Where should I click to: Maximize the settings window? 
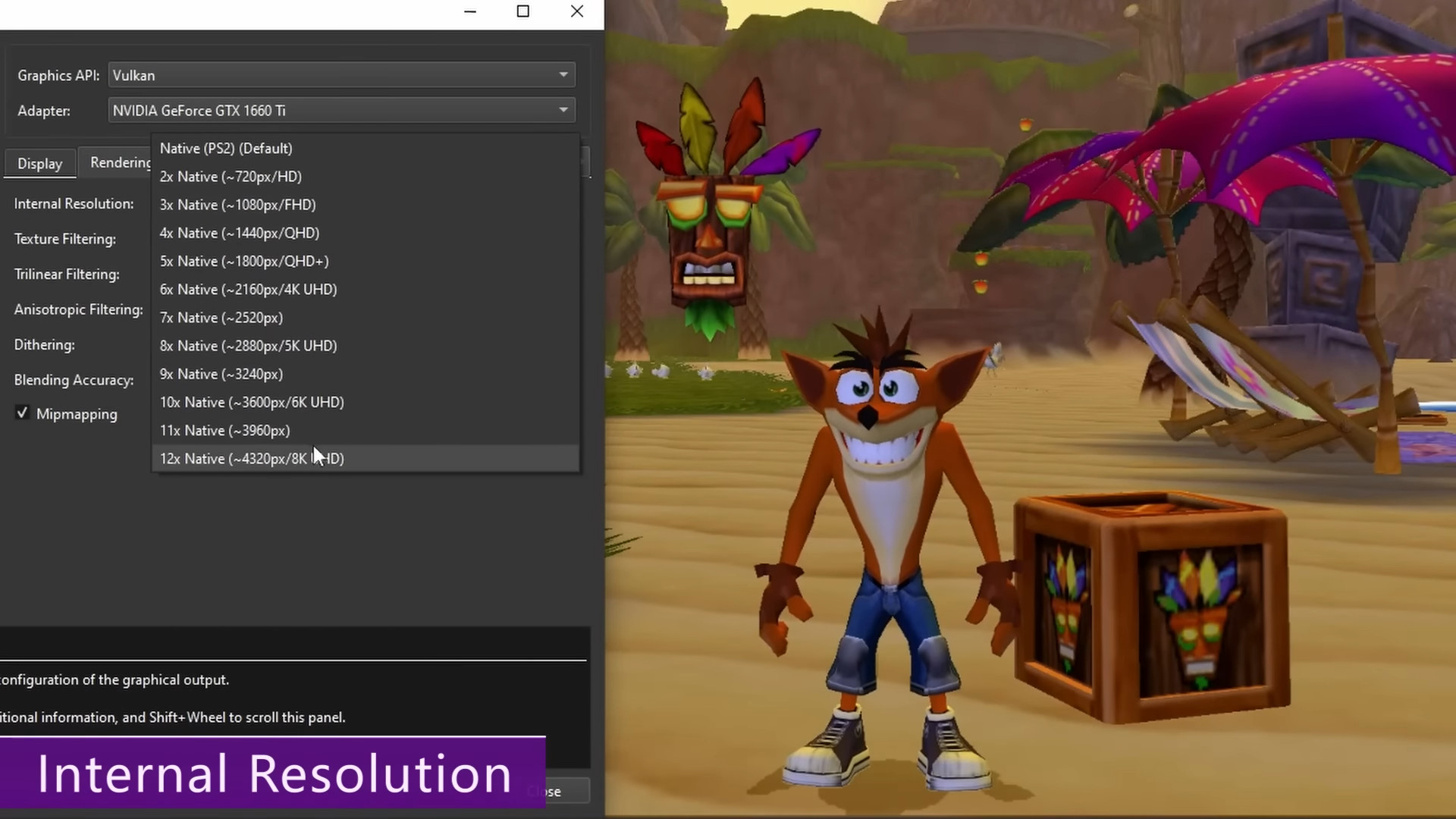pos(522,11)
